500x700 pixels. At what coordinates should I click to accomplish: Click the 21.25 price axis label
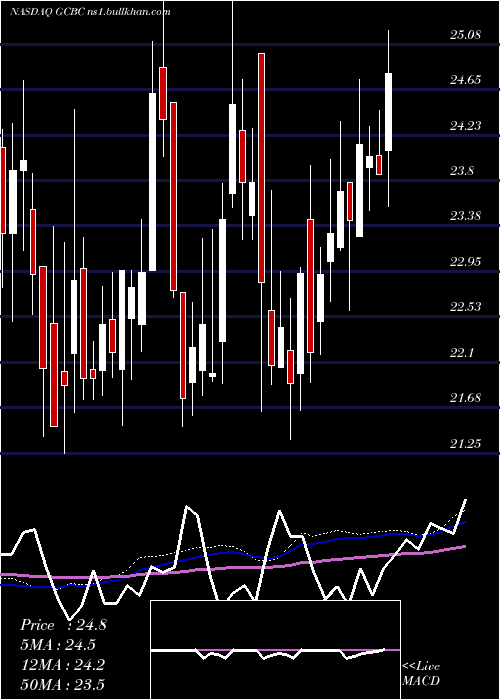(466, 443)
